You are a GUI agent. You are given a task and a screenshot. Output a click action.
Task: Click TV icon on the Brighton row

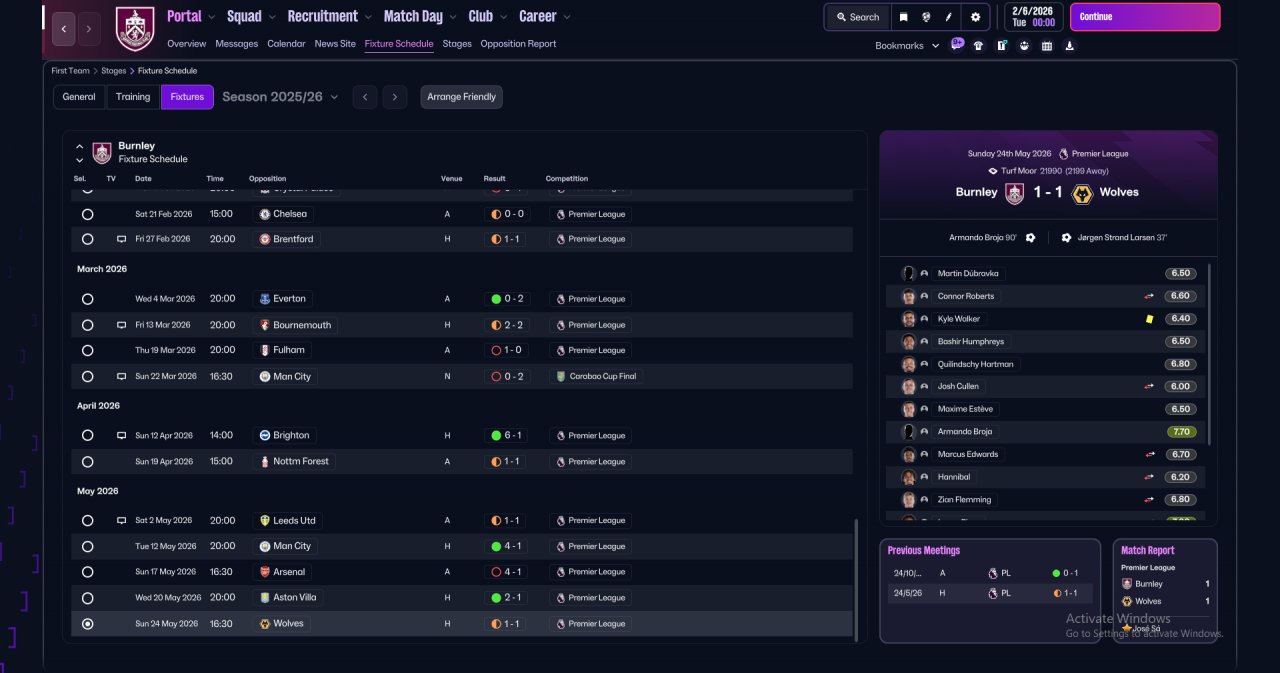coord(121,436)
